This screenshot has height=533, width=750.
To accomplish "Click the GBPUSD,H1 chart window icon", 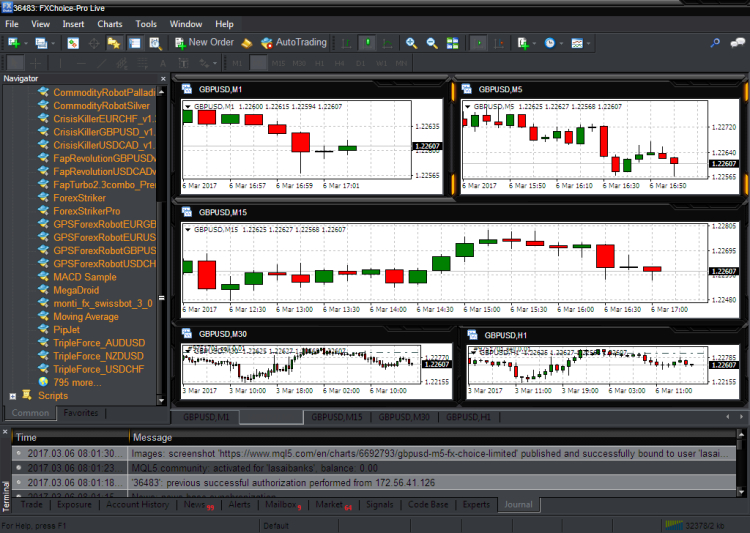I will (x=470, y=335).
